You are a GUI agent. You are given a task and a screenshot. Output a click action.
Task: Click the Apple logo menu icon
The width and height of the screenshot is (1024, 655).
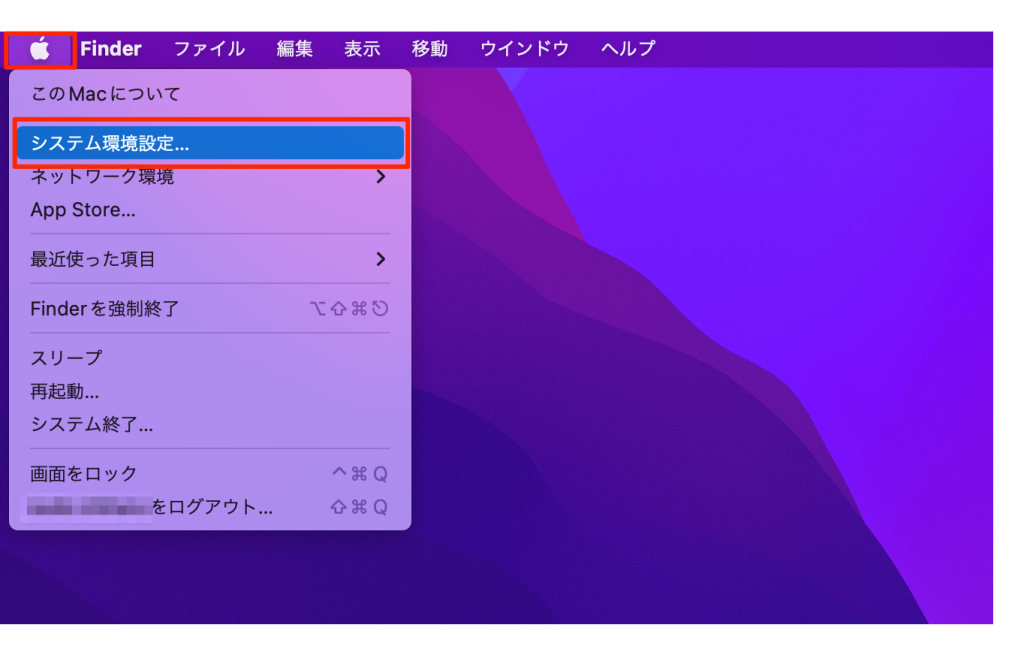[x=40, y=49]
